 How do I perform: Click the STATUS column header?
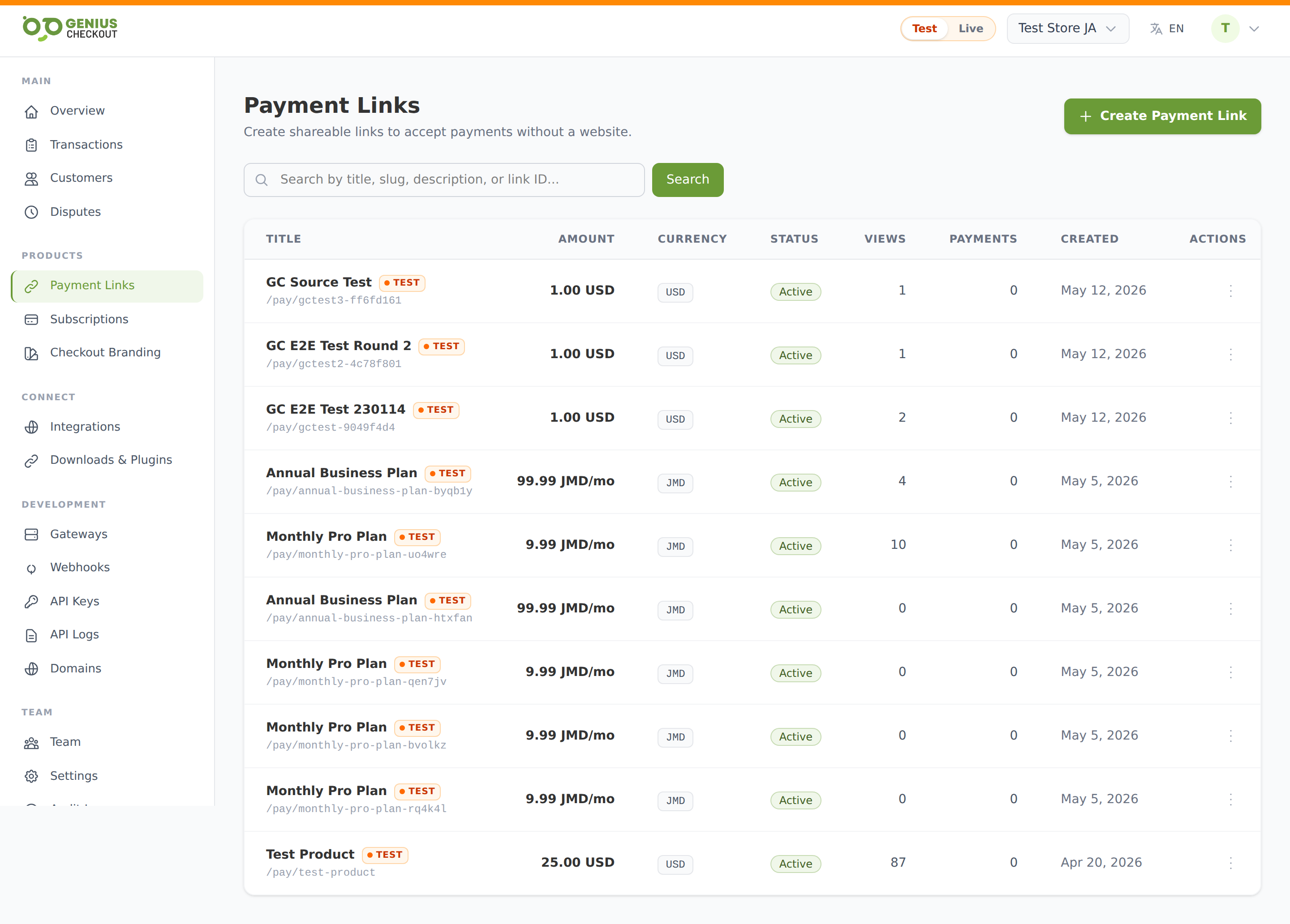[794, 239]
